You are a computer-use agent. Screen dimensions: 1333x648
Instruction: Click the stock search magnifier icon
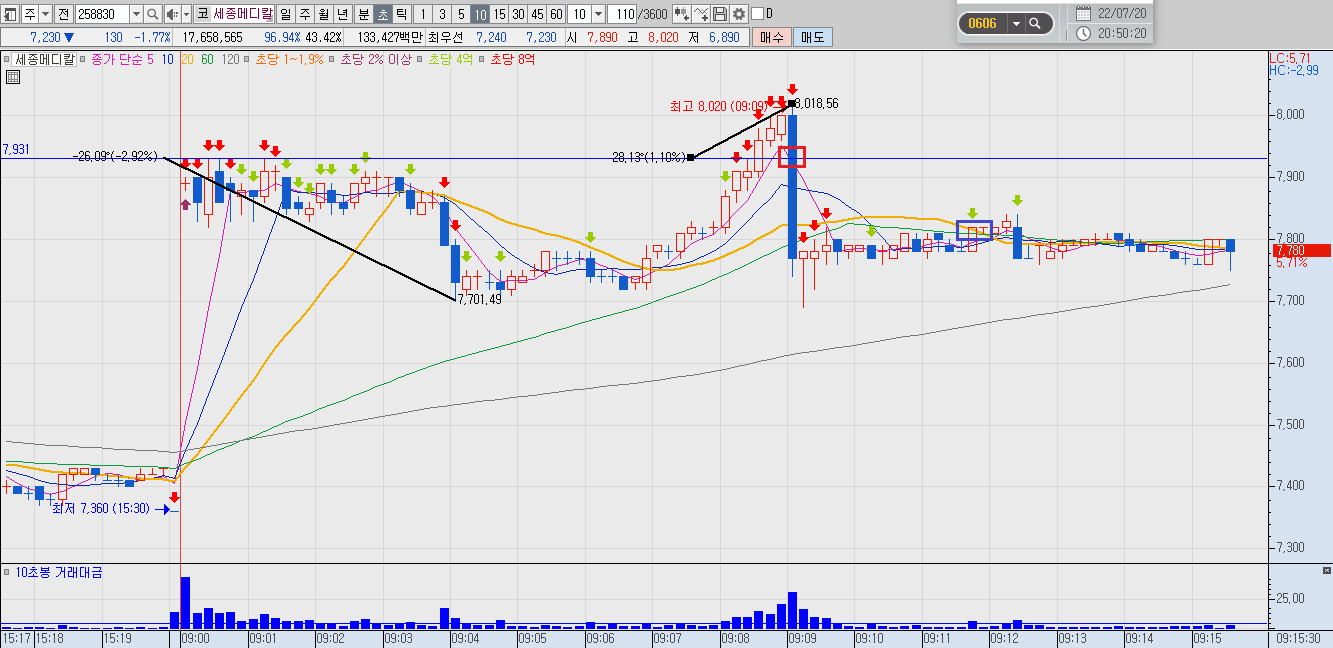tap(153, 14)
